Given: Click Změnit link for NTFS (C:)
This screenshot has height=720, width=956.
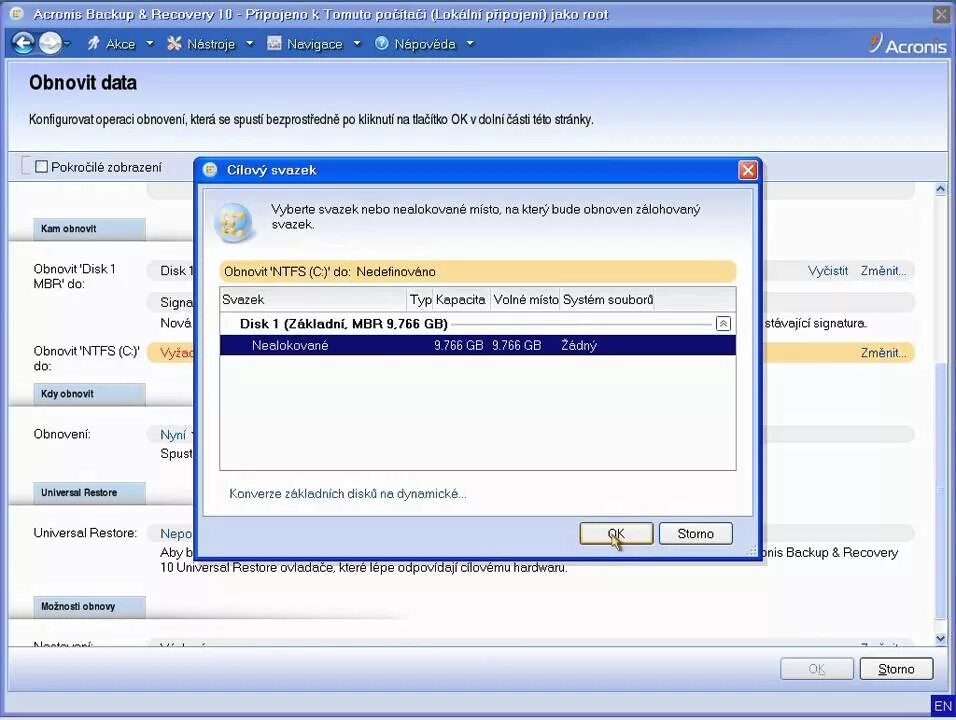Looking at the screenshot, I should point(883,352).
